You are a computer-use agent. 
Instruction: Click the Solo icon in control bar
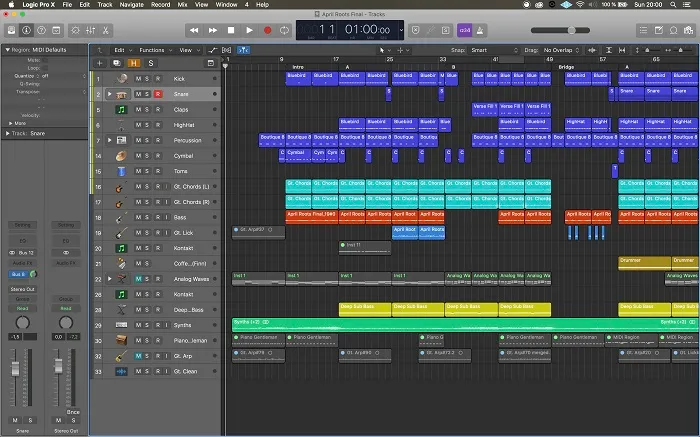pos(446,30)
